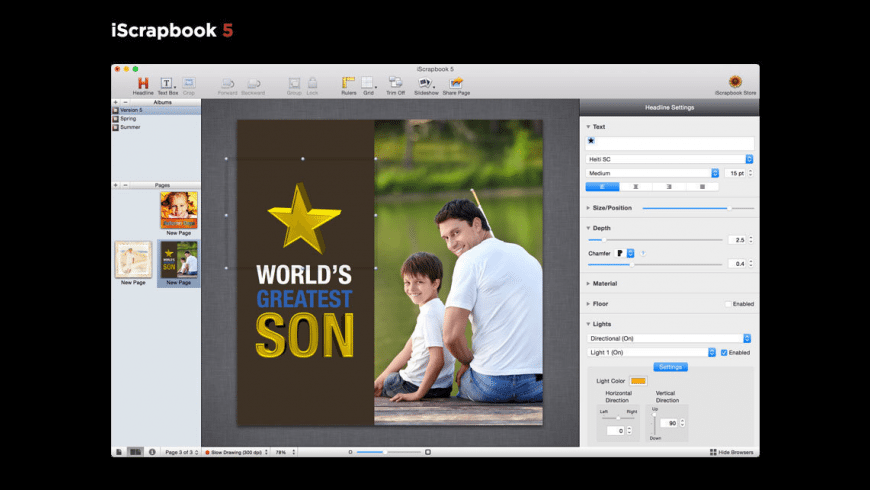
Task: Click the headline text input field
Action: point(669,143)
